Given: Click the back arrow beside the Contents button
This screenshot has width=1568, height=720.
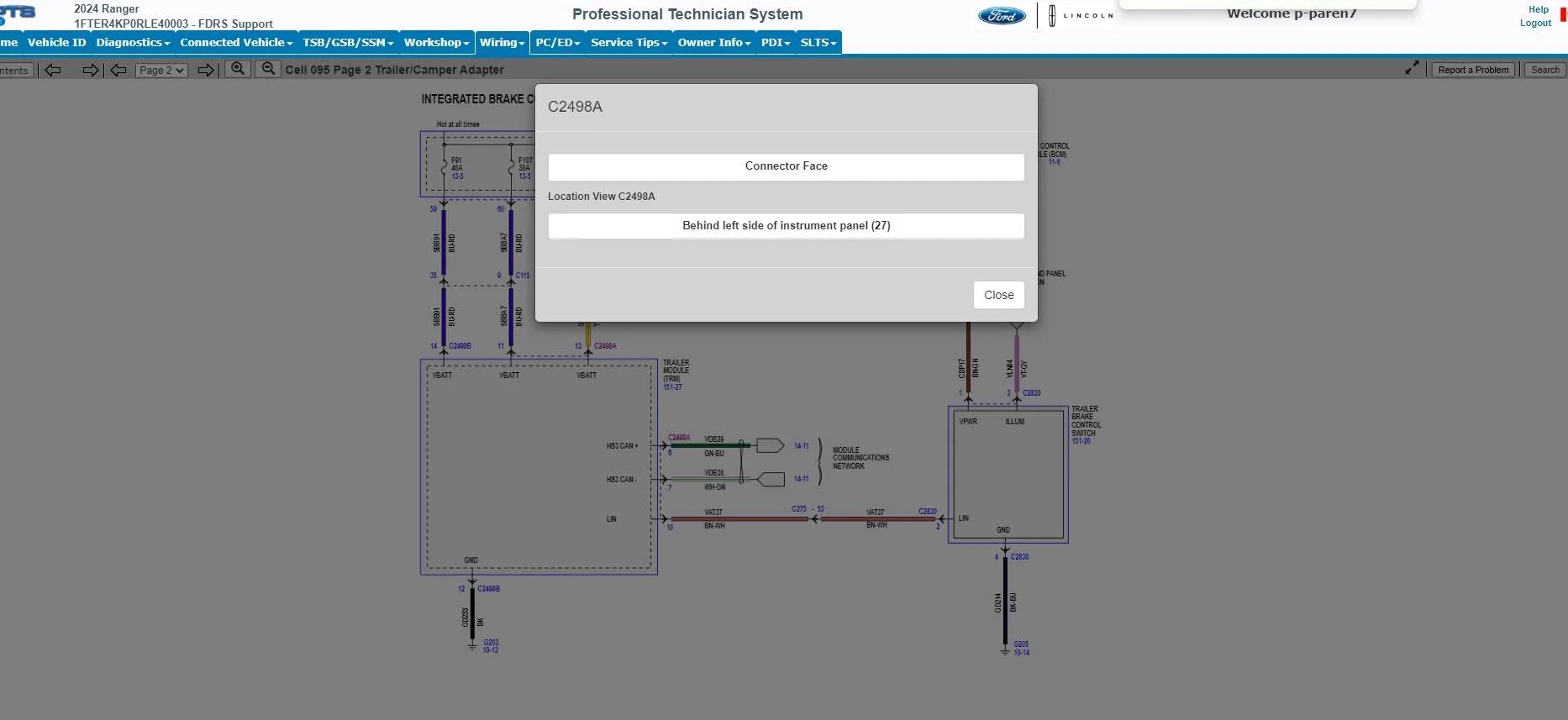Looking at the screenshot, I should tap(53, 70).
